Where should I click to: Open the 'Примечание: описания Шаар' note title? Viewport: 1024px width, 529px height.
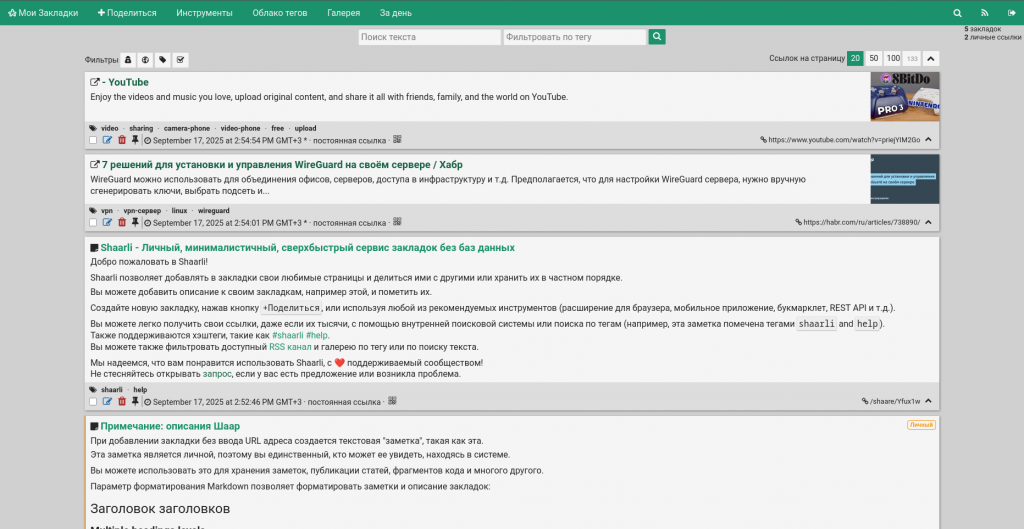[x=165, y=426]
